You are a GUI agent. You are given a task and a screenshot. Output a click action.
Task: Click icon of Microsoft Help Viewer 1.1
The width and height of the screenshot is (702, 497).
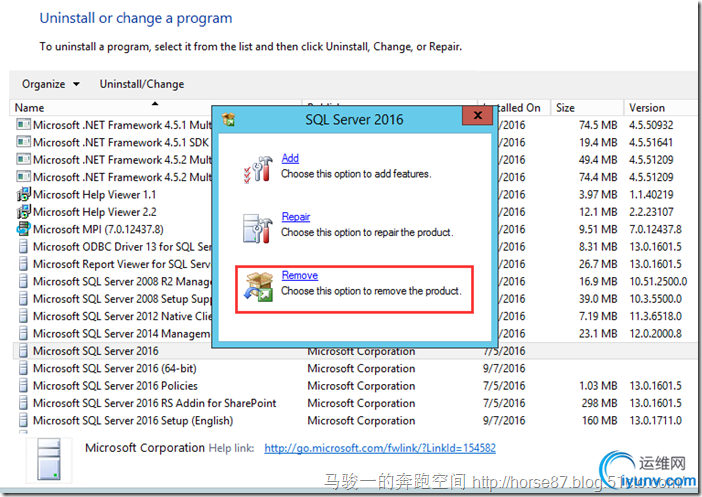tap(23, 194)
